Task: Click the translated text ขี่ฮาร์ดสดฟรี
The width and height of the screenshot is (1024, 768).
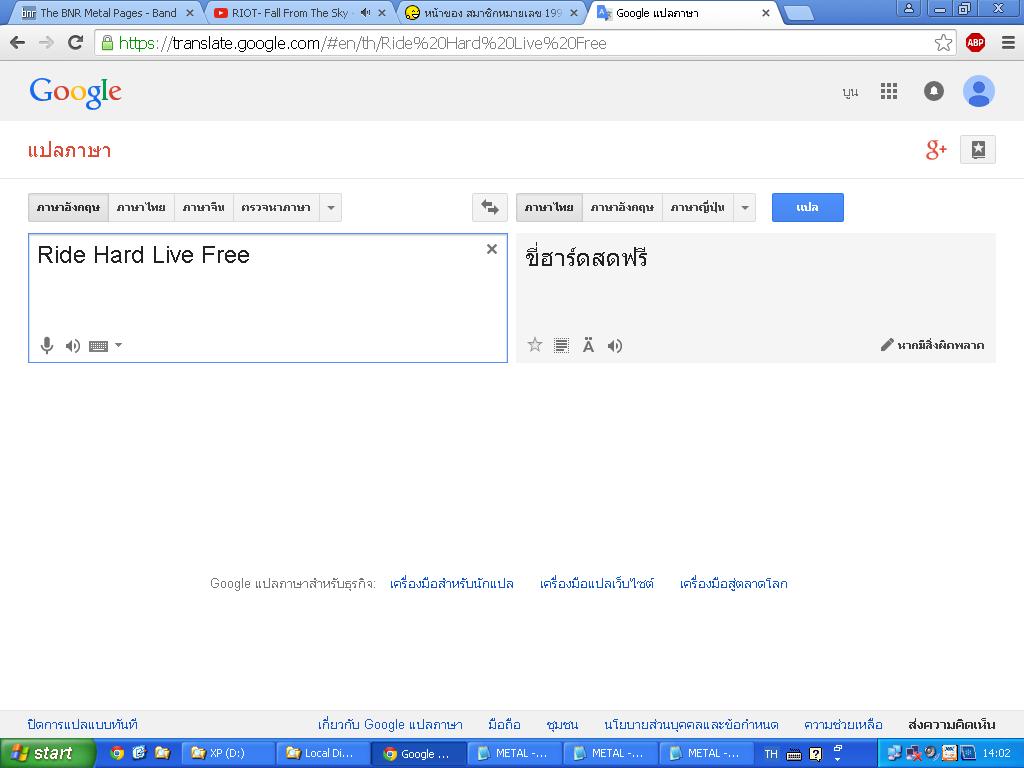Action: 586,257
